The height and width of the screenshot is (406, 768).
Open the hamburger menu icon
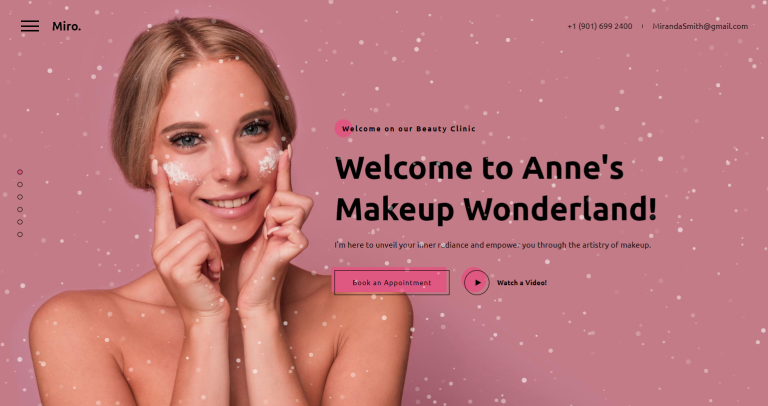(30, 26)
